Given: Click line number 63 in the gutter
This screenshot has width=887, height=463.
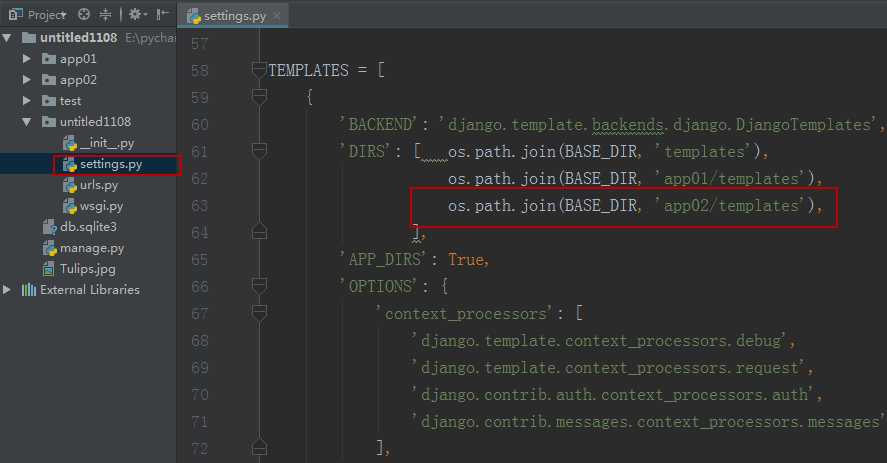Looking at the screenshot, I should 200,205.
